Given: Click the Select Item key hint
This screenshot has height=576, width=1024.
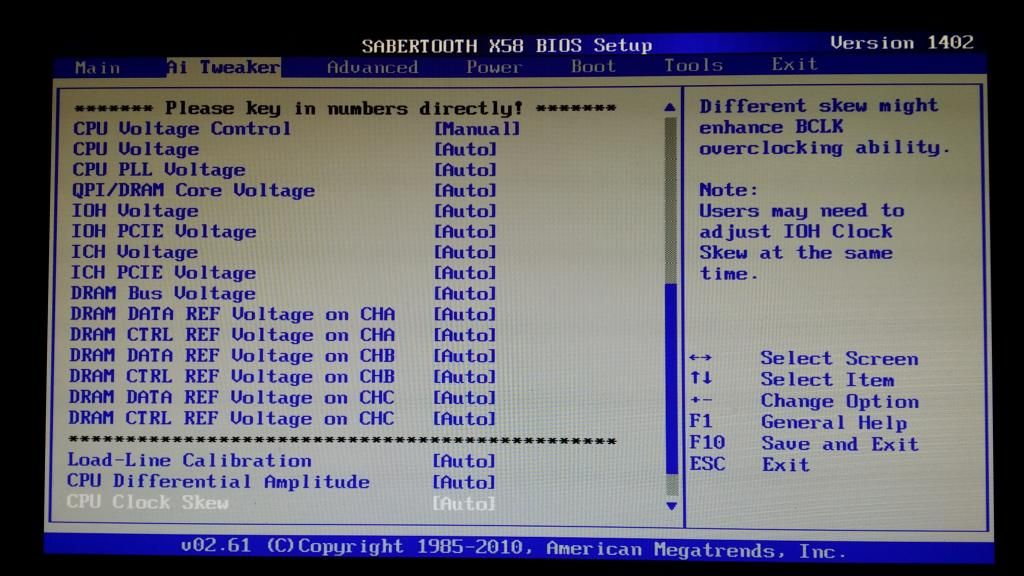Looking at the screenshot, I should click(827, 379).
